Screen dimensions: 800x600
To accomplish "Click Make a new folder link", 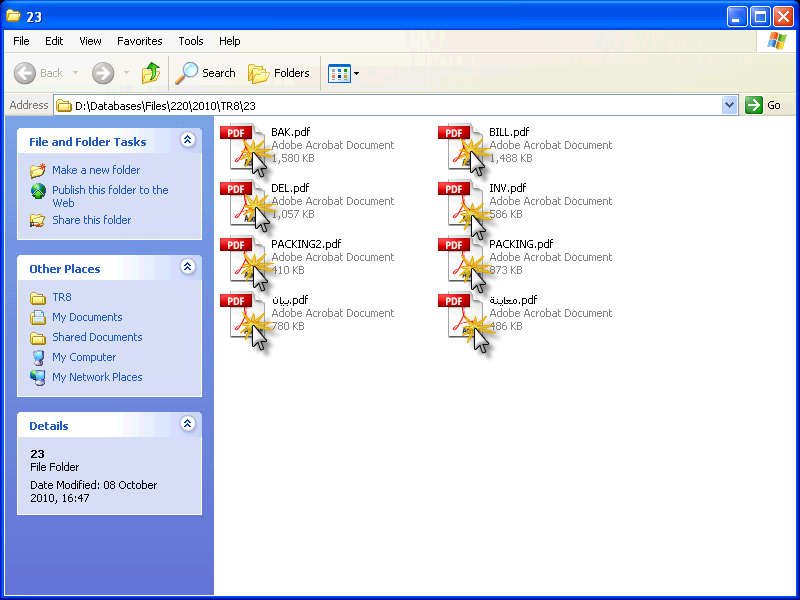I will [96, 170].
